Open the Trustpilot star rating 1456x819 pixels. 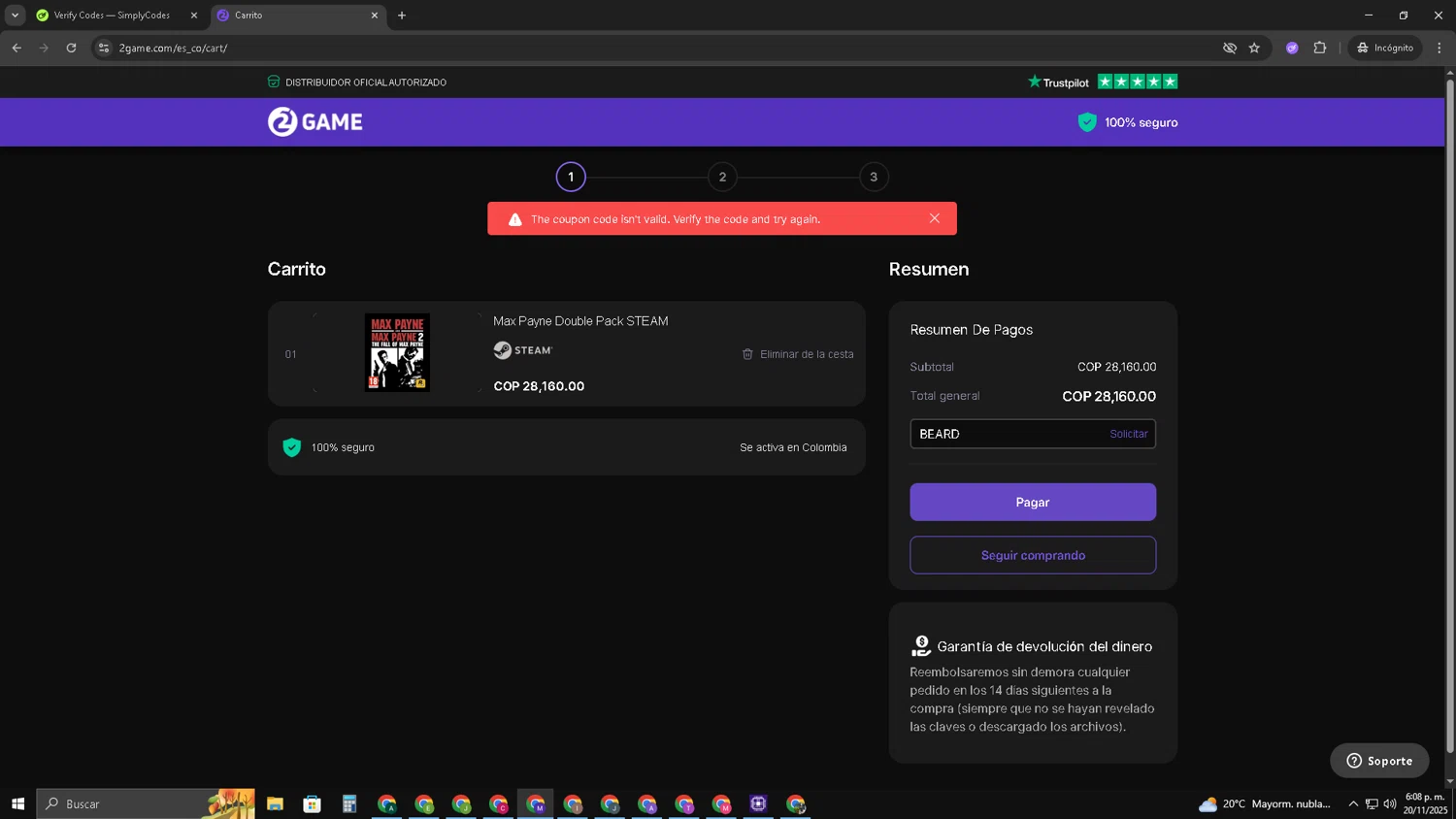pyautogui.click(x=1138, y=82)
